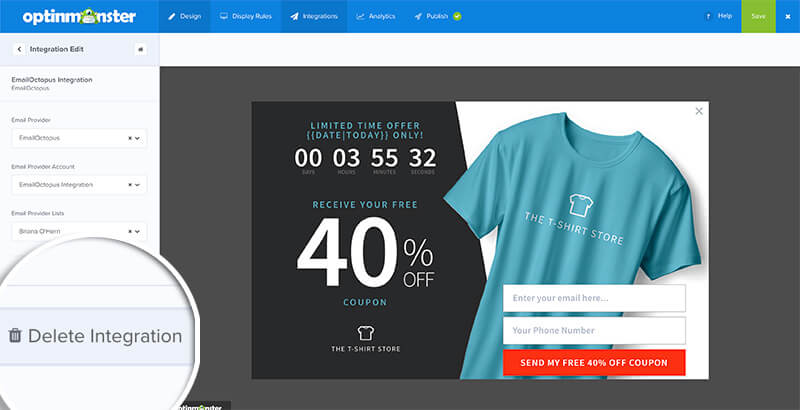800x410 pixels.
Task: Click the Help question mark icon
Action: [x=708, y=16]
